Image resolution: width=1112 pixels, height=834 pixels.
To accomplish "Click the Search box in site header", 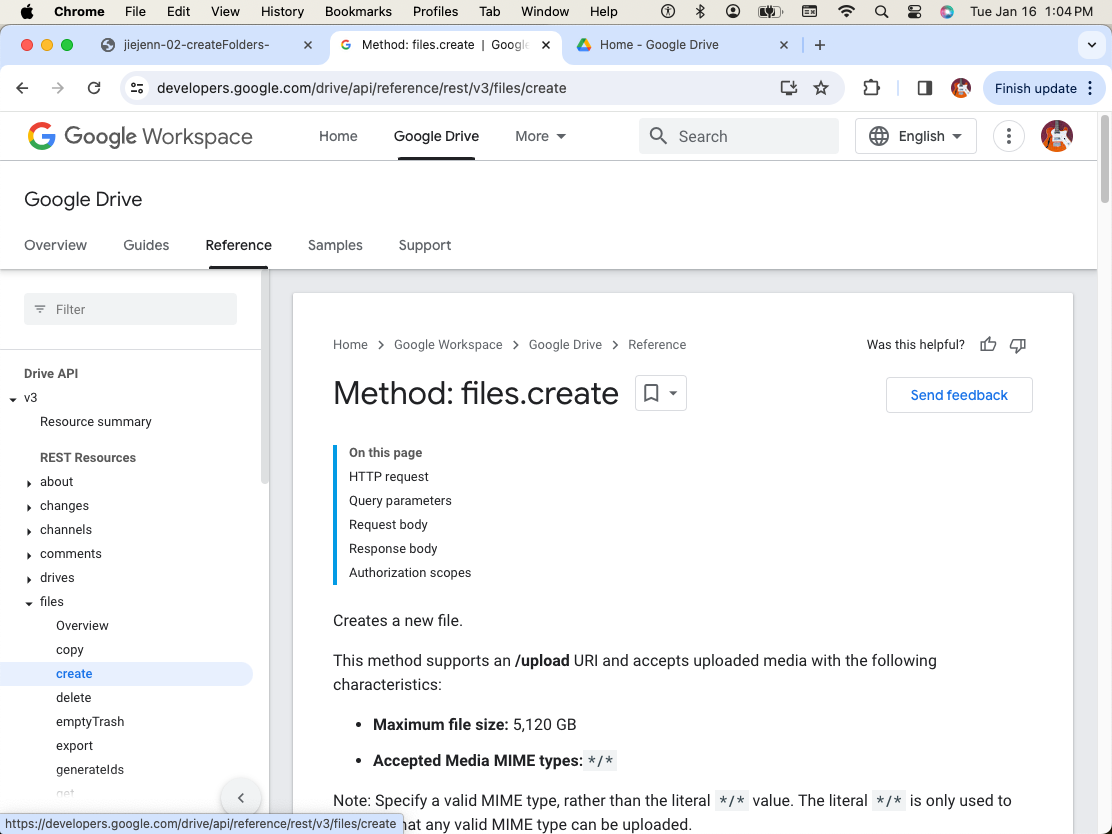I will click(x=739, y=136).
